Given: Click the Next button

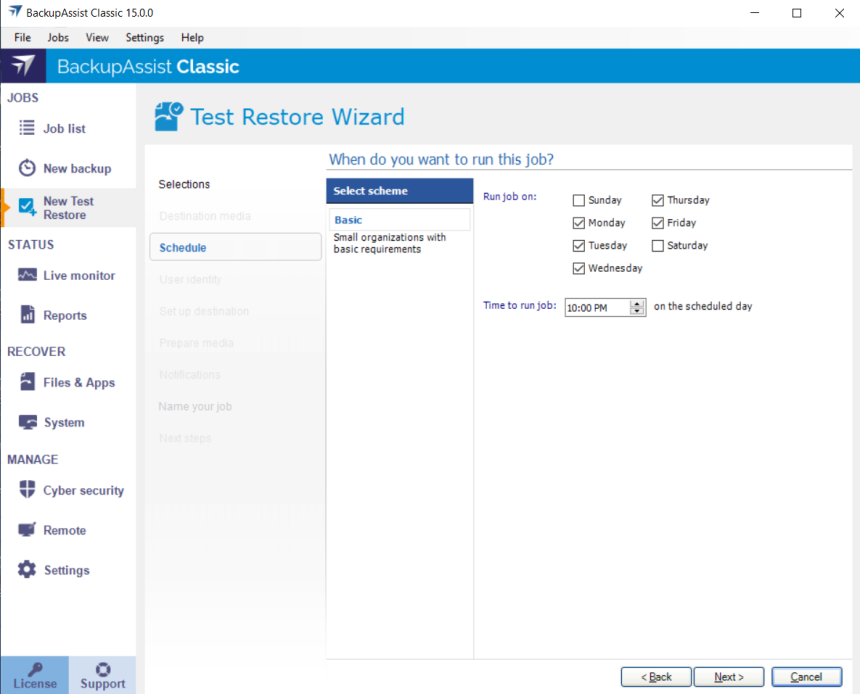Looking at the screenshot, I should click(729, 677).
